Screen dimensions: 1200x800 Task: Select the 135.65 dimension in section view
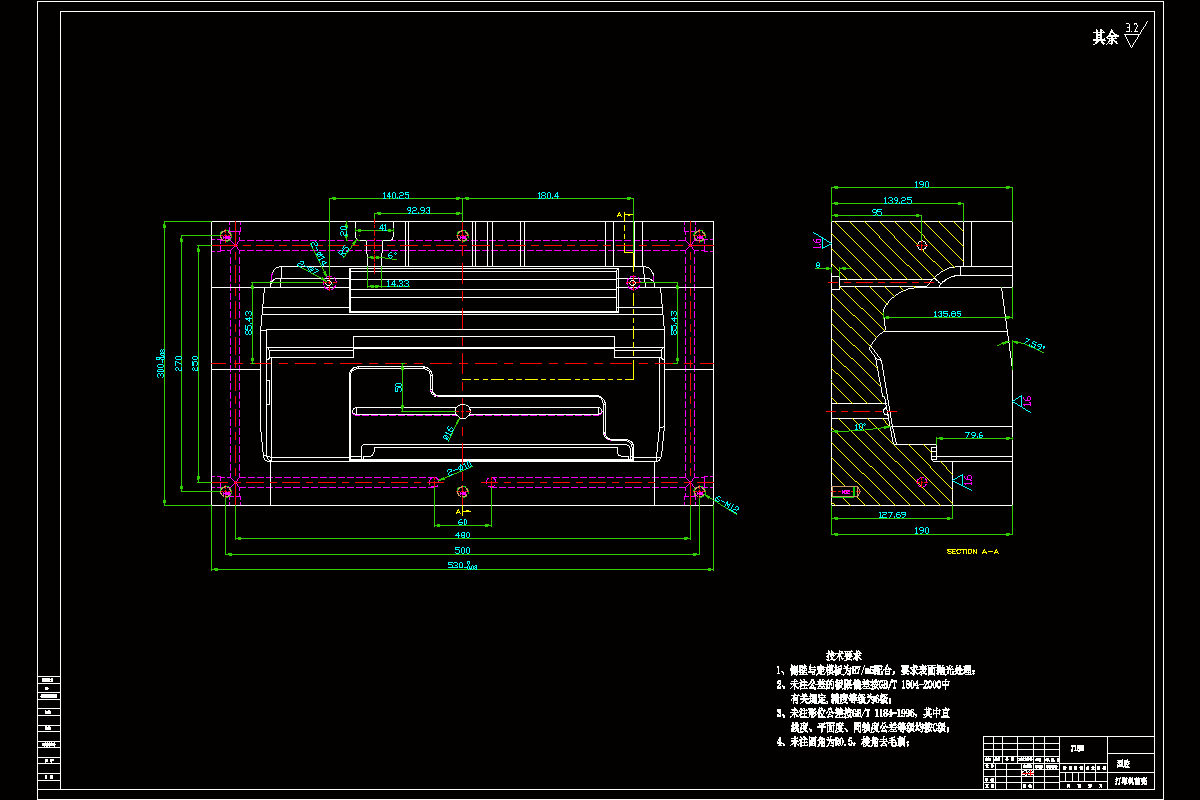coord(947,314)
